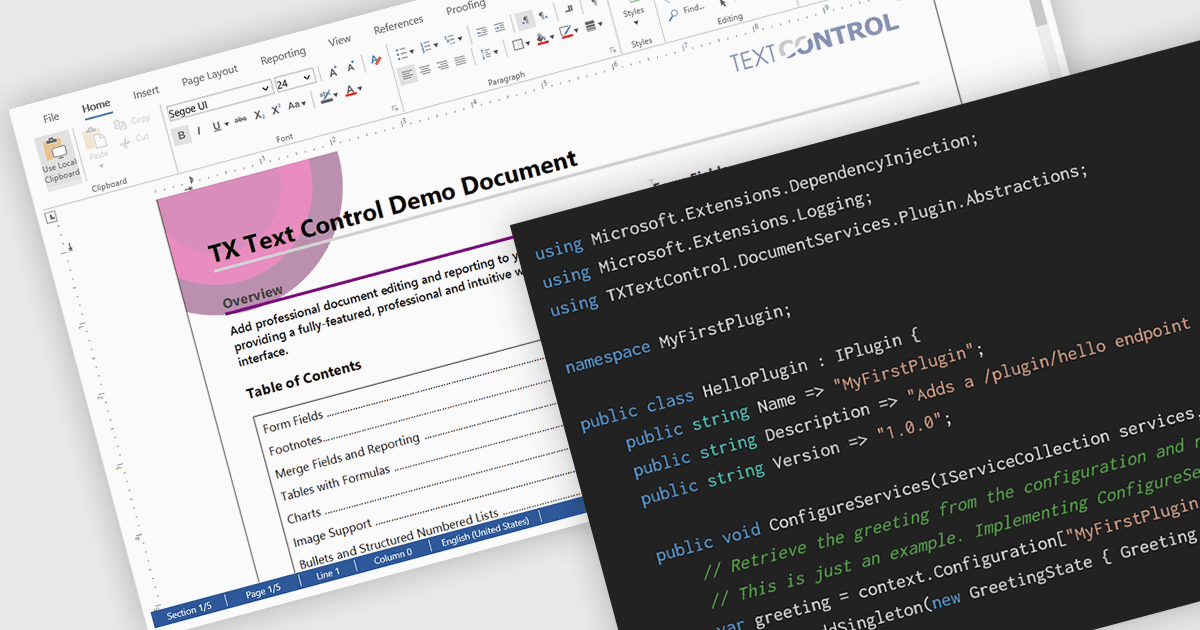
Task: Decrease paragraph indent
Action: (x=482, y=32)
